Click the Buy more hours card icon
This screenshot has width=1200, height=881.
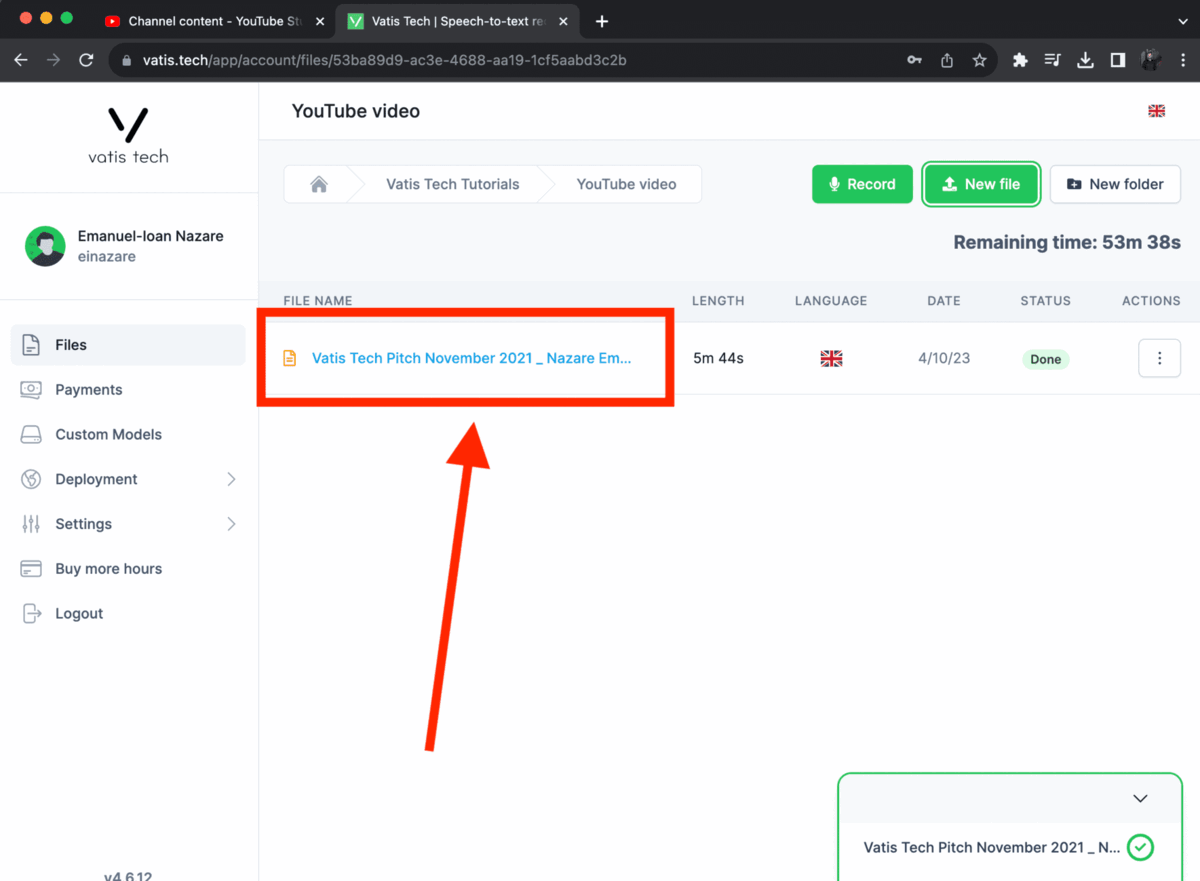pos(31,569)
